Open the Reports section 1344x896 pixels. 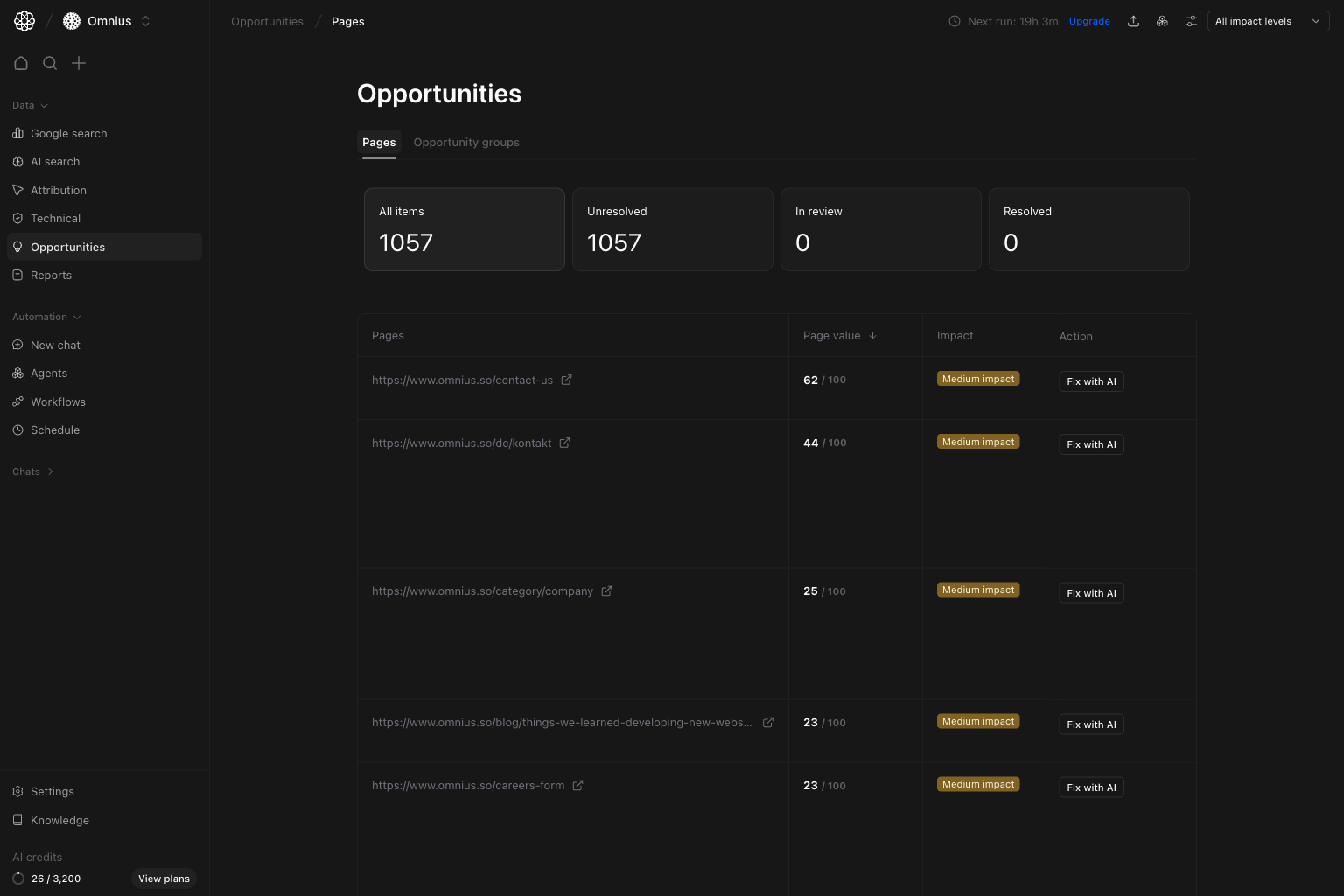click(x=51, y=275)
